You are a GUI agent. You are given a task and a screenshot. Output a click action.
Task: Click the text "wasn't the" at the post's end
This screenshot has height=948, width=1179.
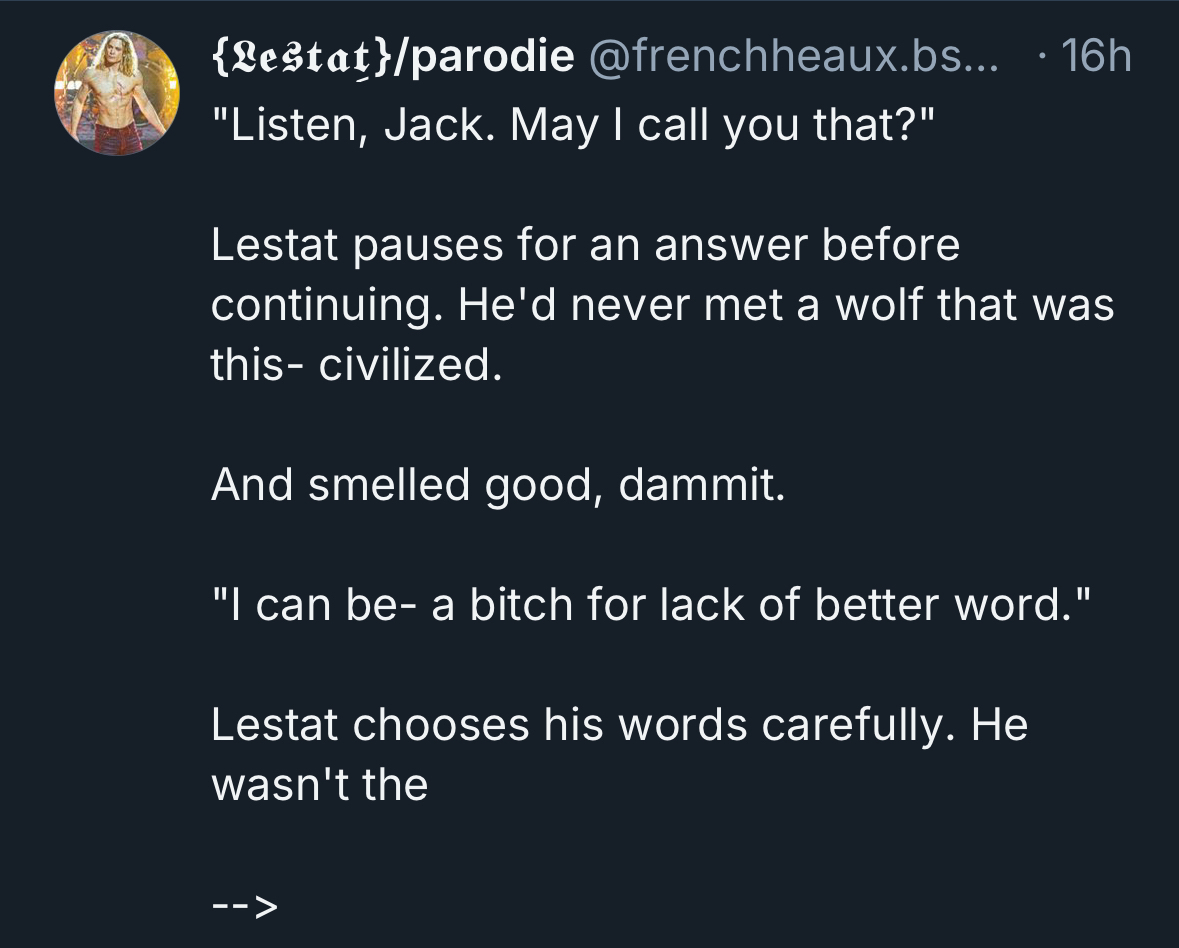(x=319, y=785)
